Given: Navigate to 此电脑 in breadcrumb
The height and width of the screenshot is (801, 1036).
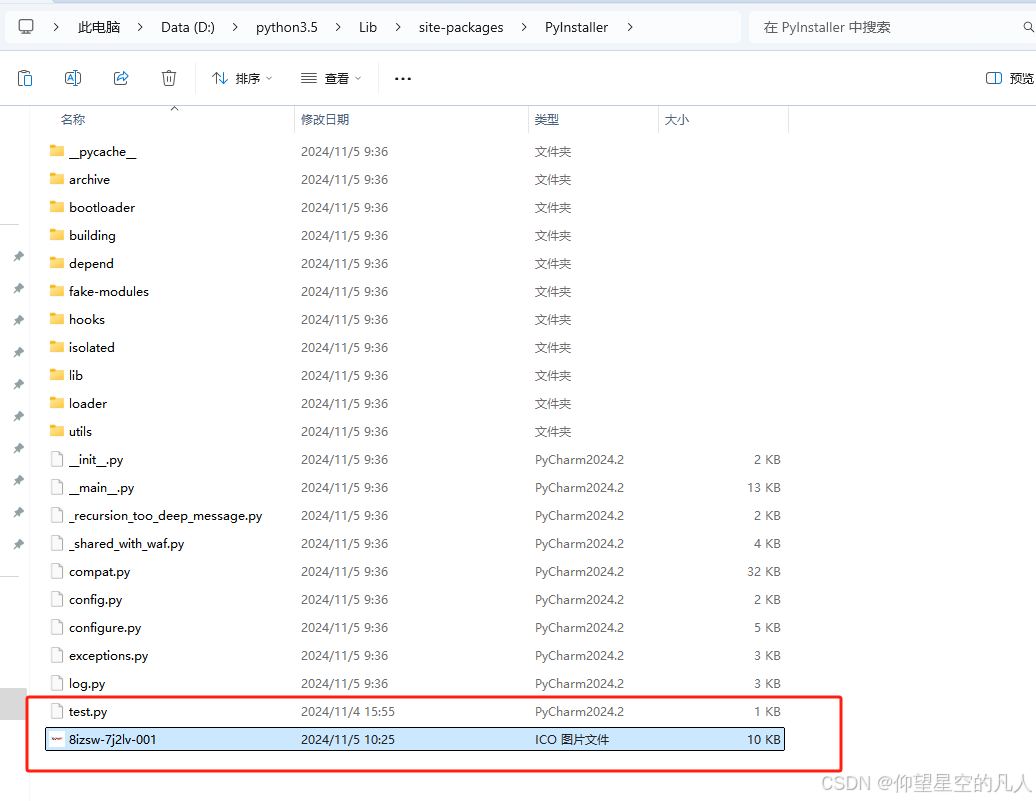Looking at the screenshot, I should [x=99, y=27].
